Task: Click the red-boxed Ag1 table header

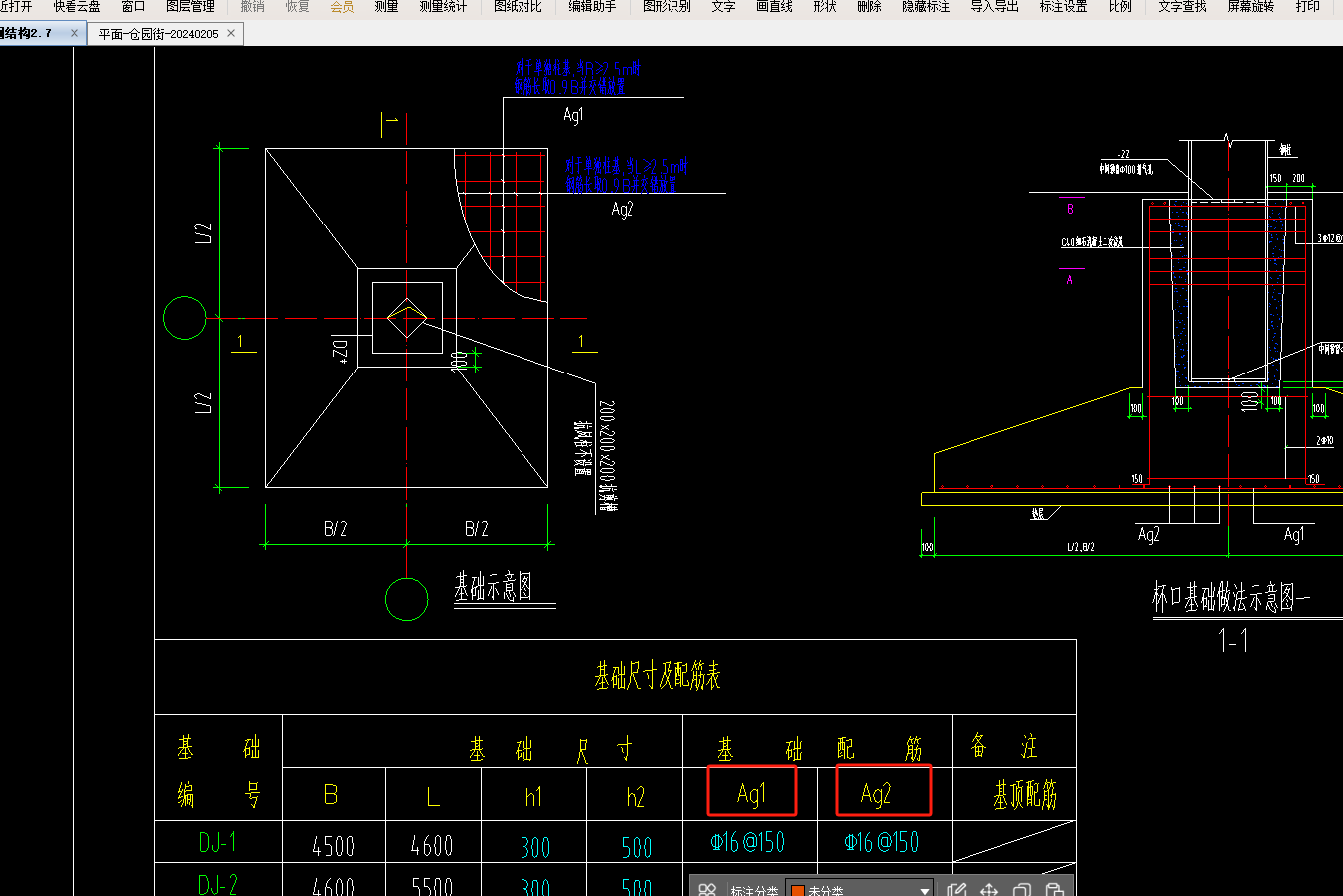Action: (752, 791)
